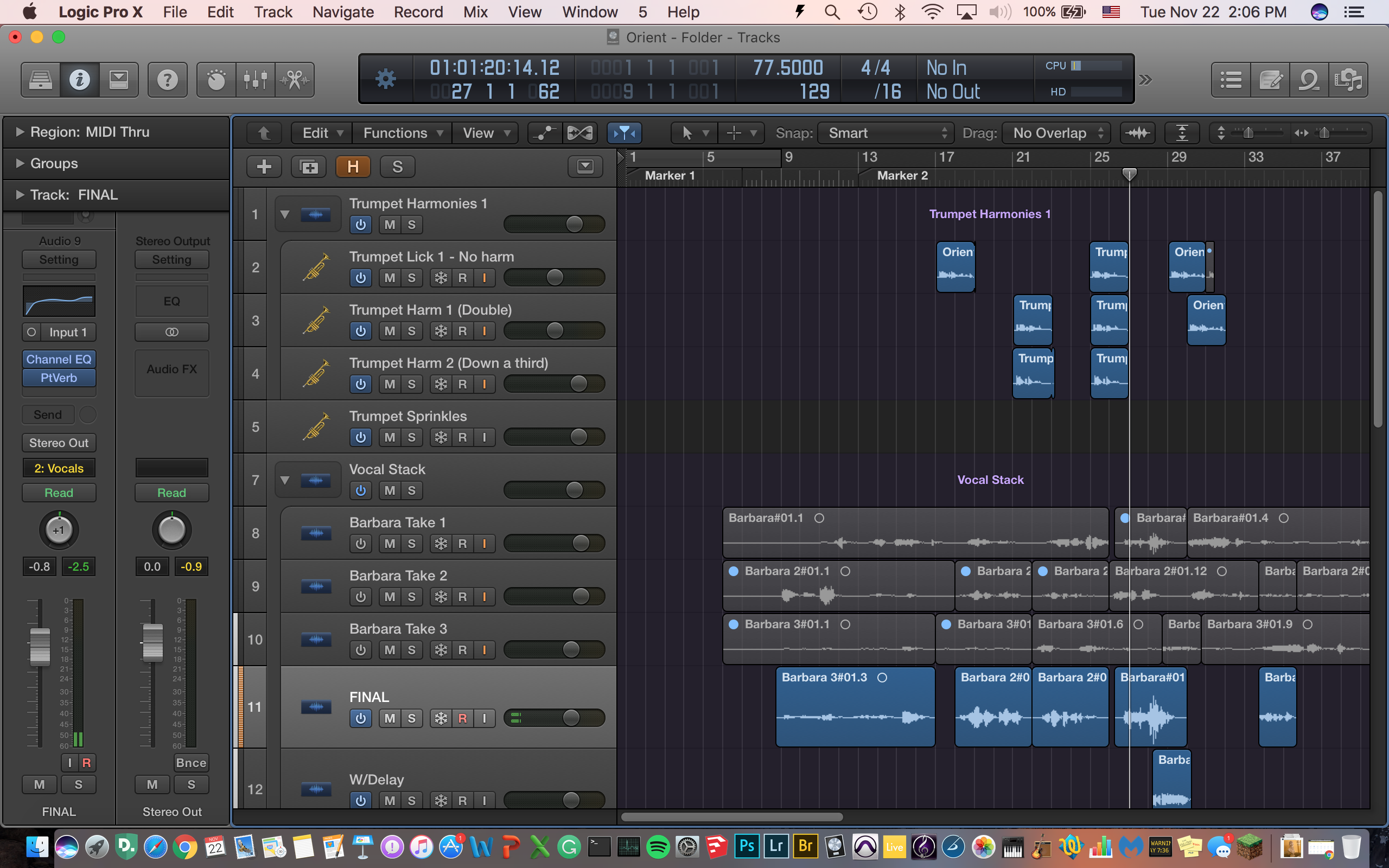Solo the Barbara Take 2 track
The width and height of the screenshot is (1389, 868).
tap(411, 597)
